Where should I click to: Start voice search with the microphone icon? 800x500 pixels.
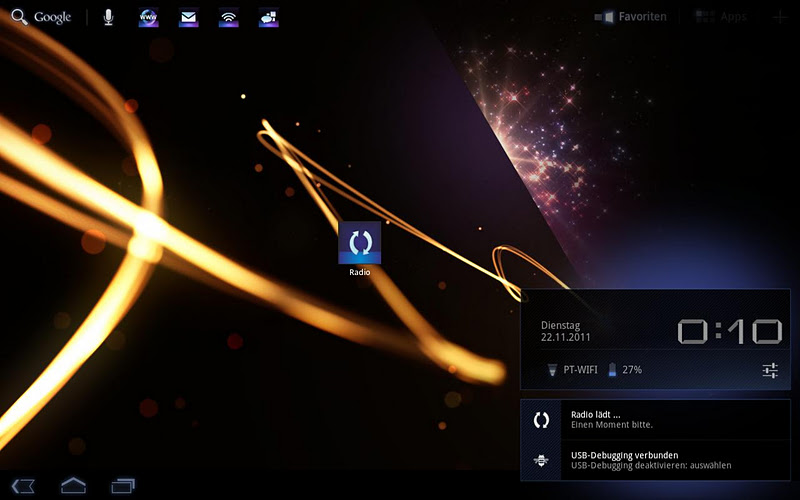point(108,17)
